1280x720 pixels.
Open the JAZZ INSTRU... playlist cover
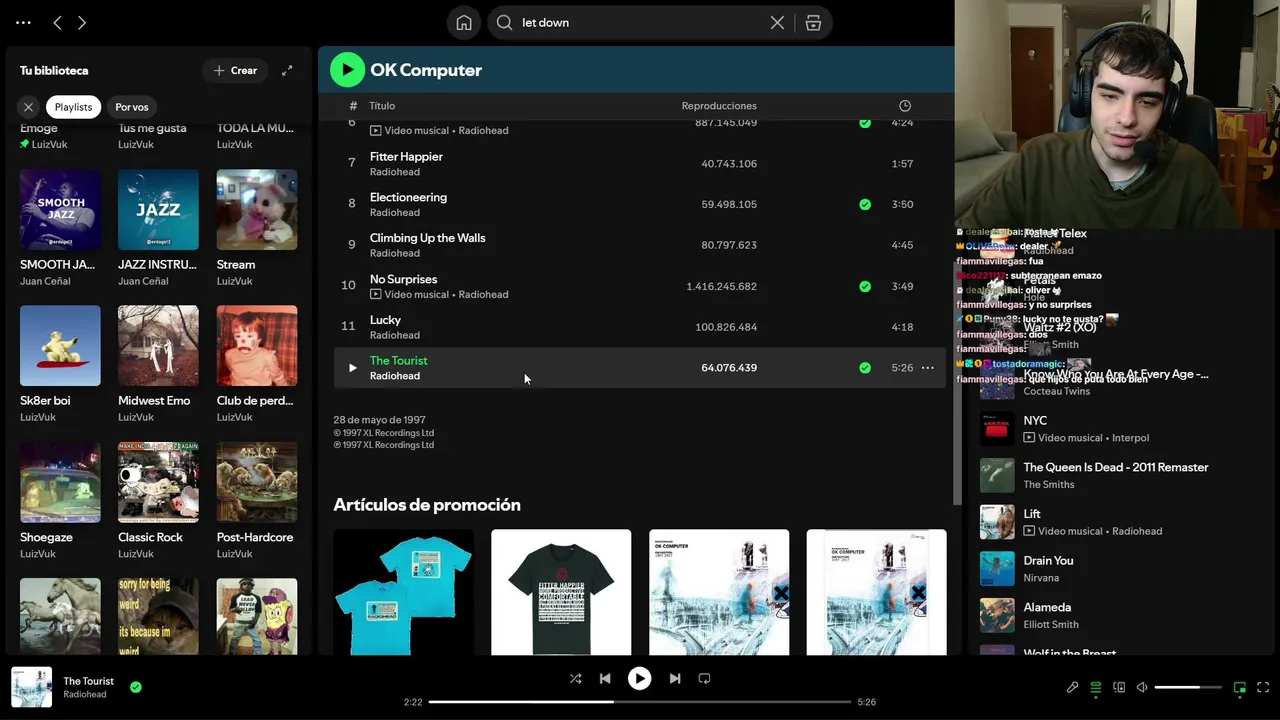tap(158, 209)
